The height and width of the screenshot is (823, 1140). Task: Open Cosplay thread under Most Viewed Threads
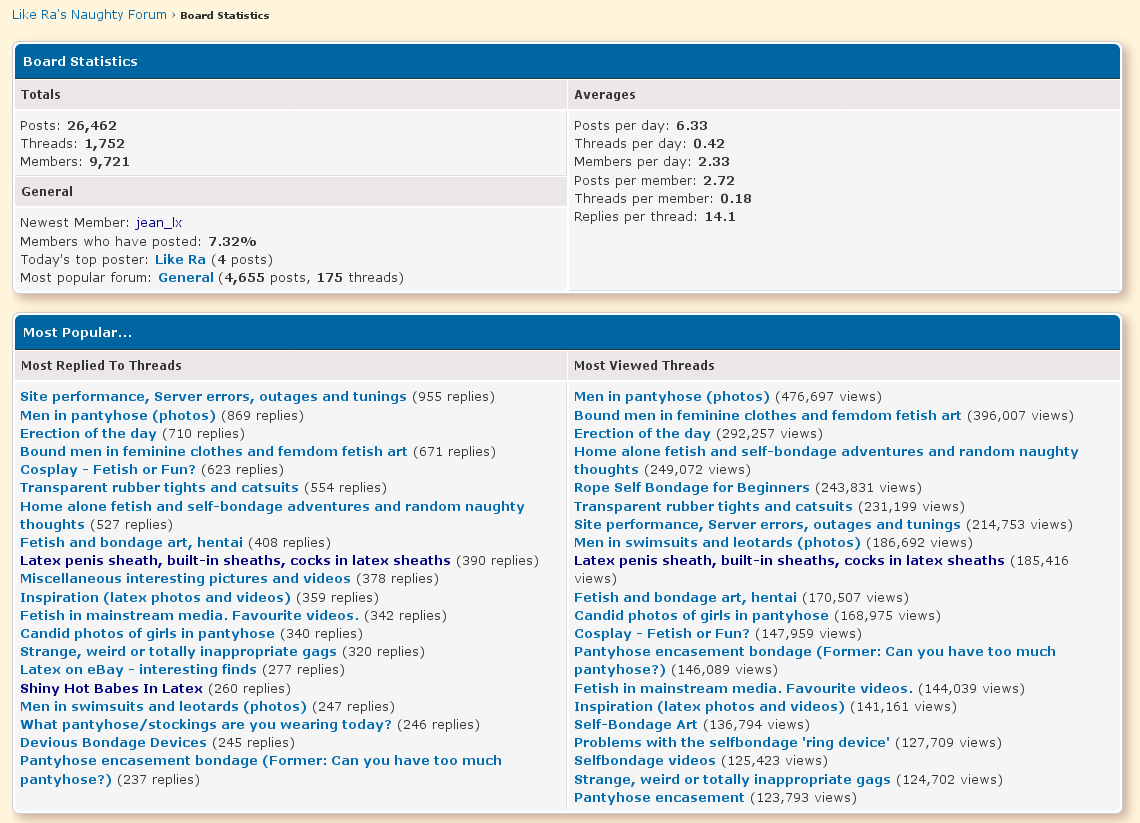coord(661,633)
